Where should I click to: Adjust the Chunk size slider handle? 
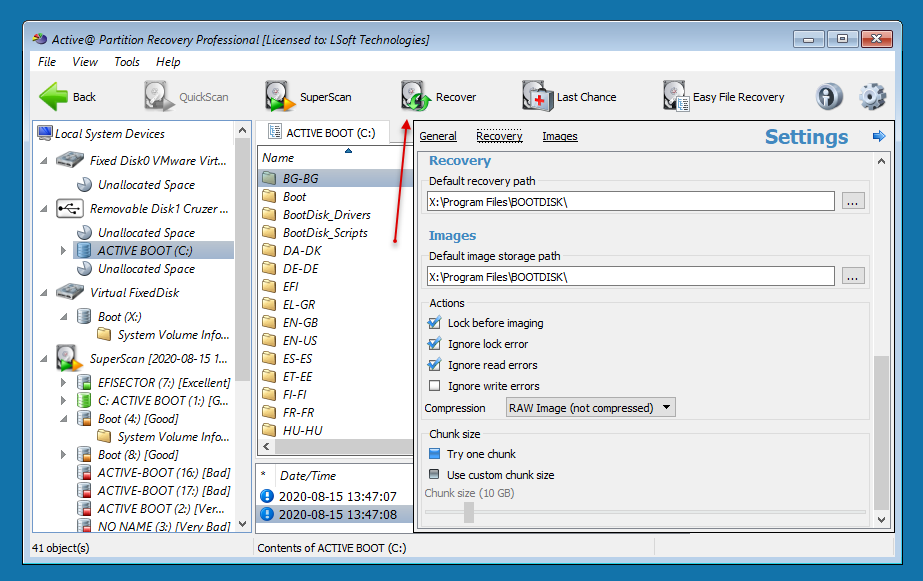tap(469, 512)
